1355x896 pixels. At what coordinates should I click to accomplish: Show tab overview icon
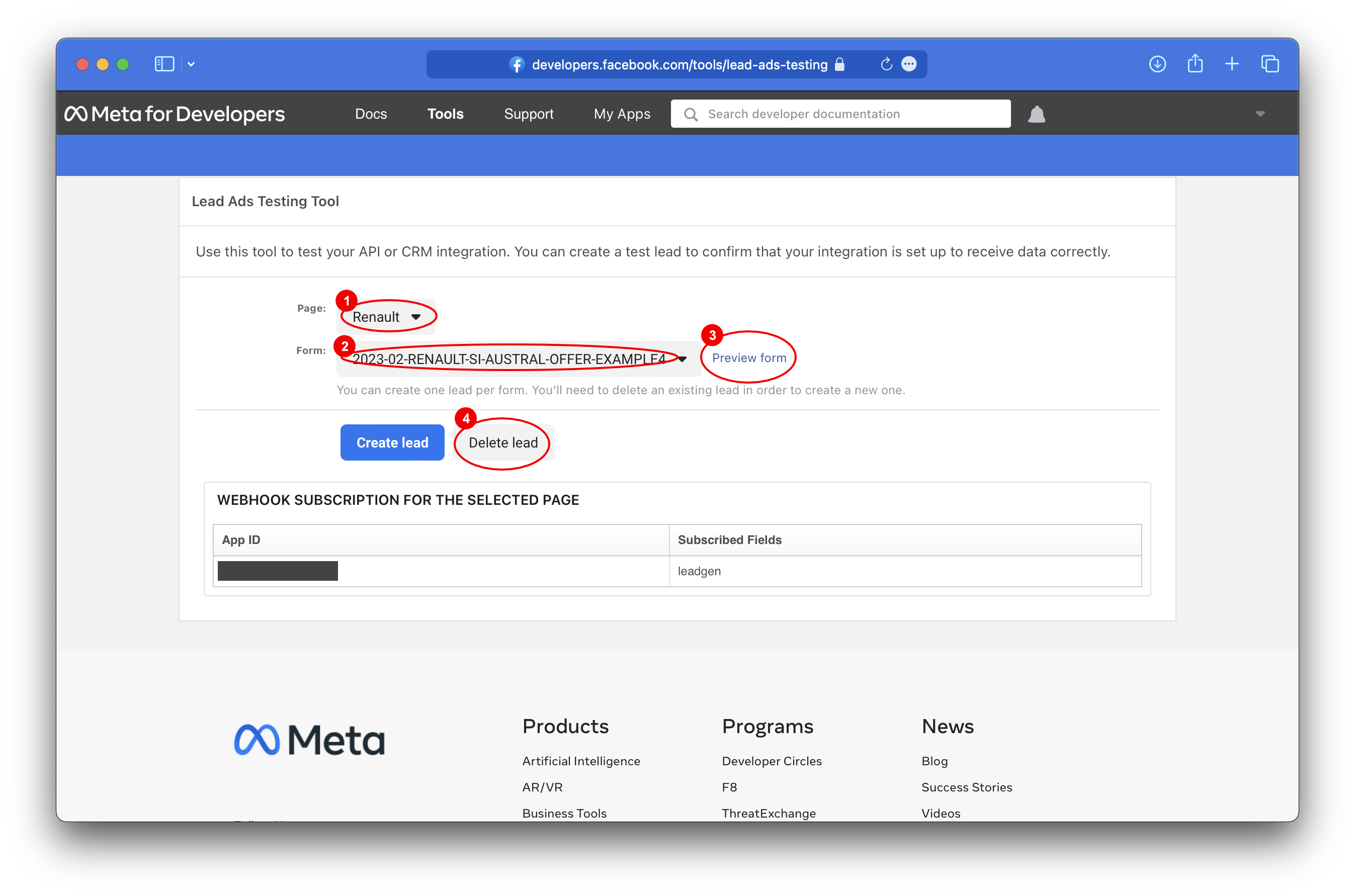[1270, 64]
